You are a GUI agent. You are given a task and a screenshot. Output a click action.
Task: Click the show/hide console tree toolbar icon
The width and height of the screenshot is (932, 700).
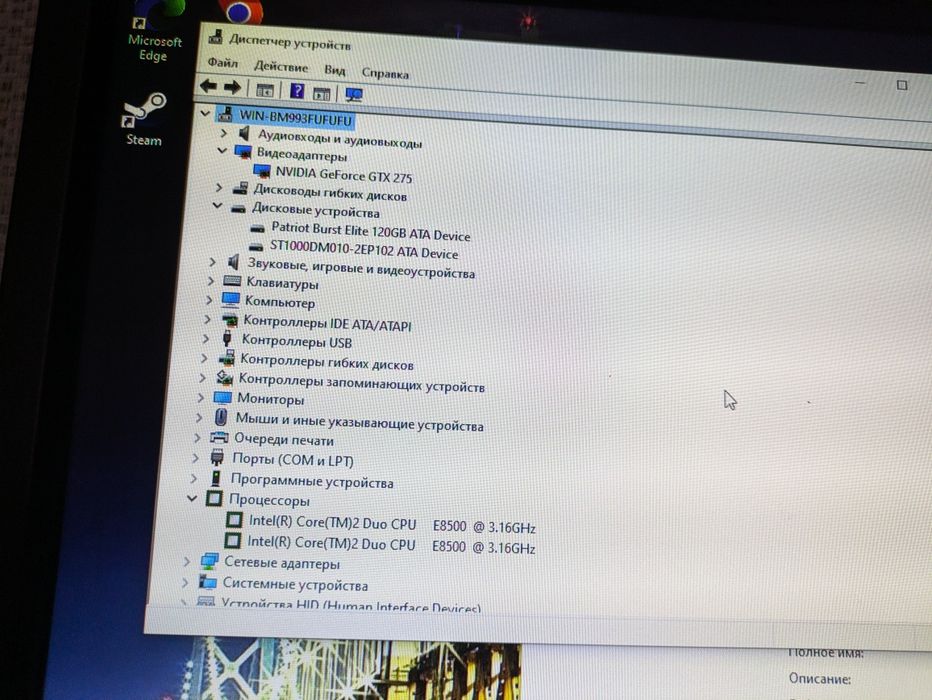coord(265,90)
